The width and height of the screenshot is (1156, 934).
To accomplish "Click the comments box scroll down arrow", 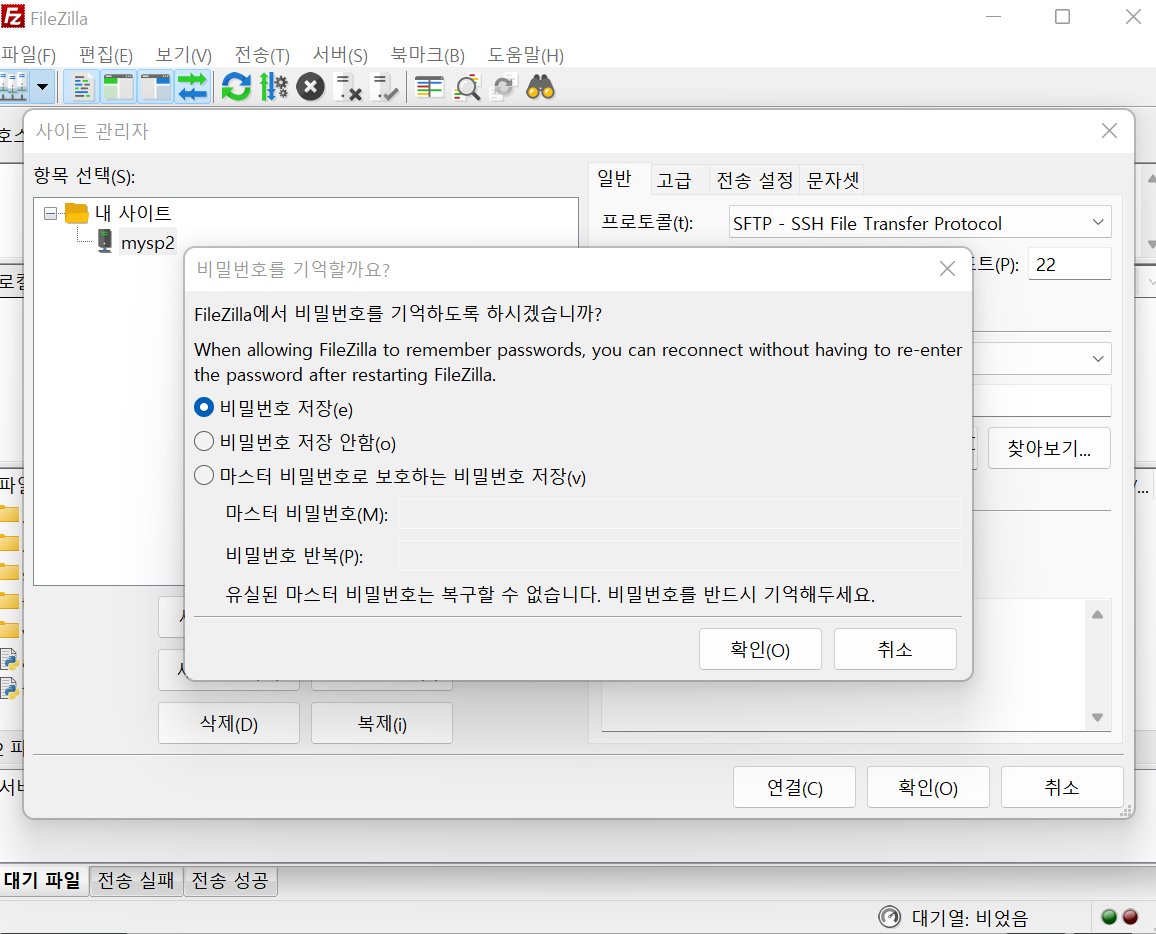I will pyautogui.click(x=1097, y=717).
